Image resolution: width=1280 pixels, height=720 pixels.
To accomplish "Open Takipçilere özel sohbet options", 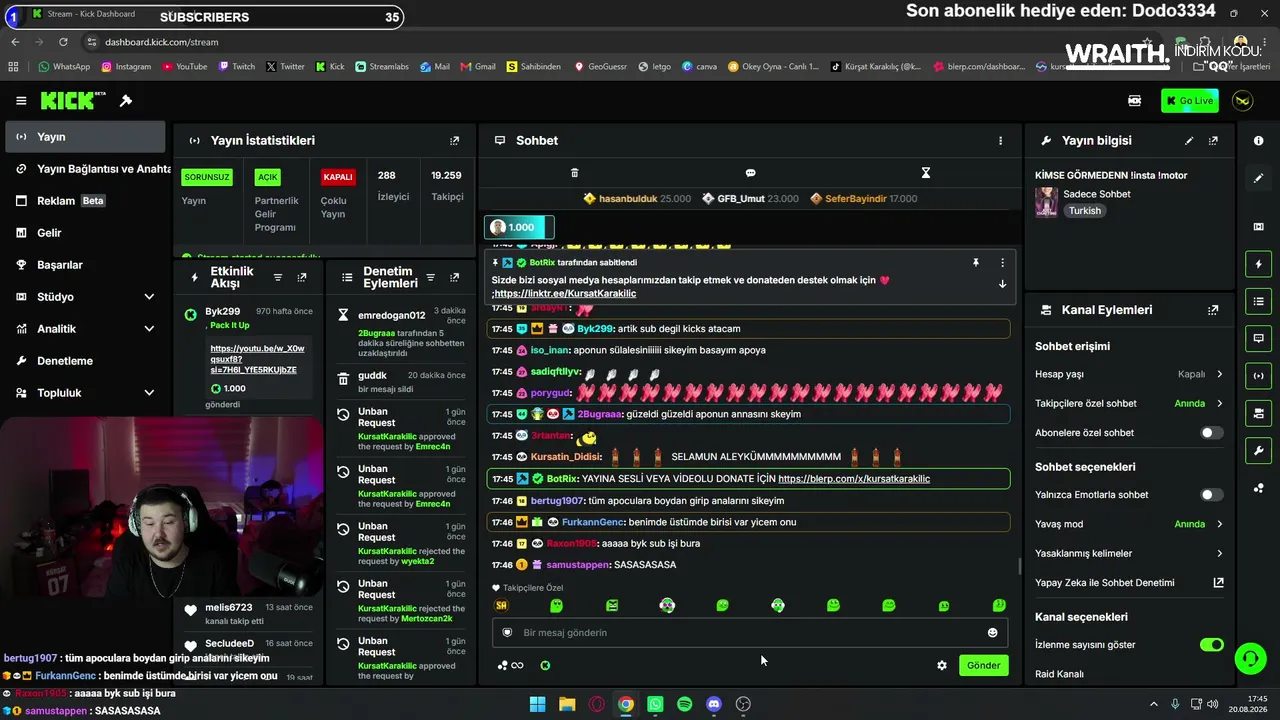I will pyautogui.click(x=1130, y=404).
